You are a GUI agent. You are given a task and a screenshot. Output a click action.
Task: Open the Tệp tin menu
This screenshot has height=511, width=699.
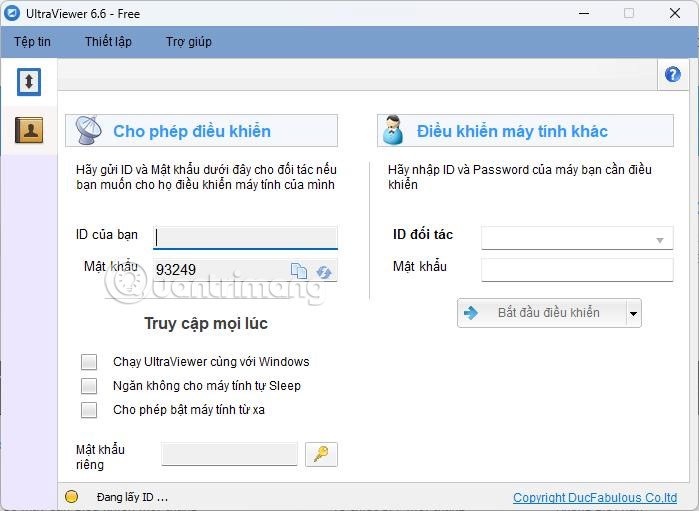(x=32, y=42)
